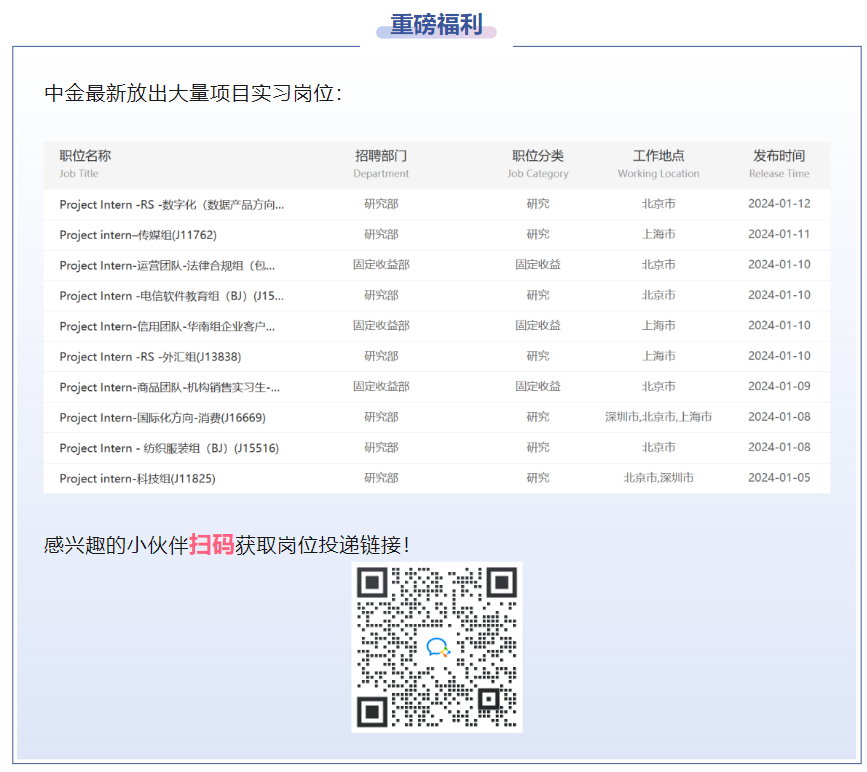Select the 2024-01-11 release date cell
The image size is (867, 772).
point(779,234)
